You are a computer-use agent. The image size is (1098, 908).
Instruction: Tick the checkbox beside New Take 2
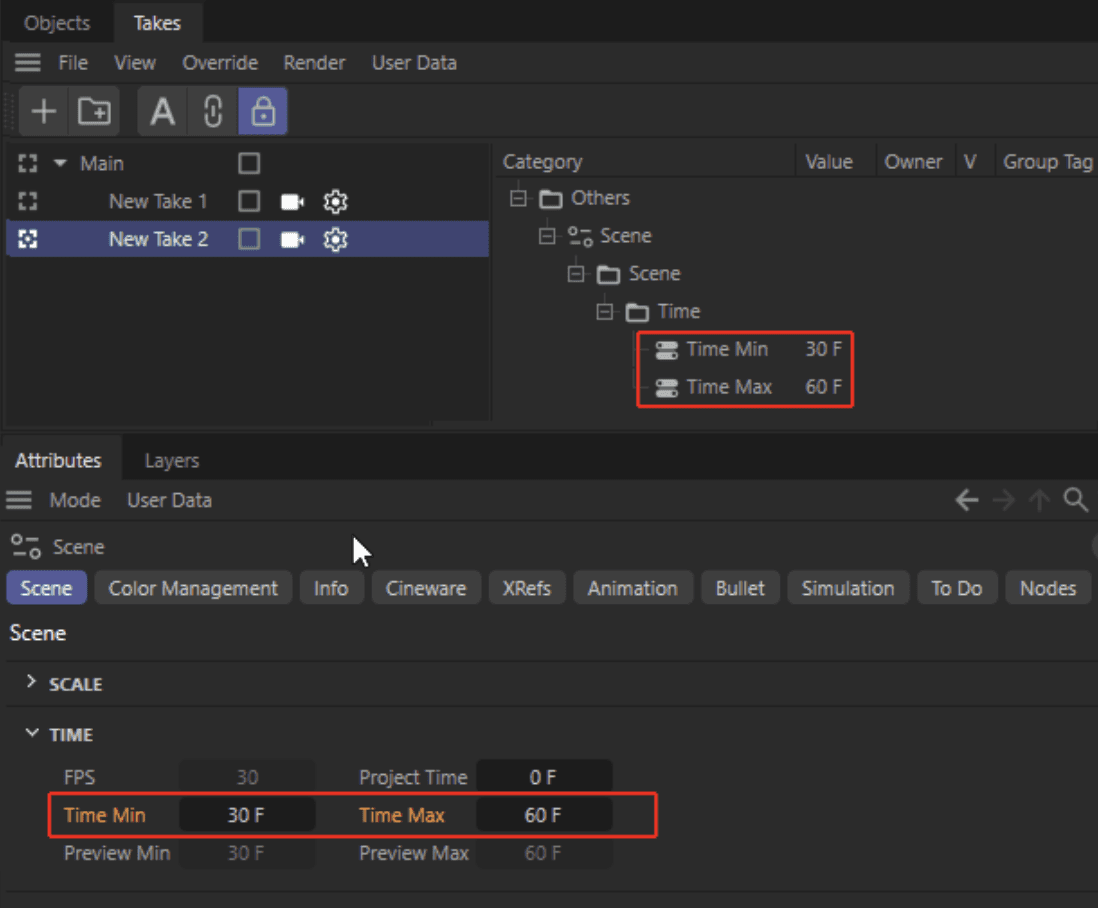pyautogui.click(x=249, y=239)
